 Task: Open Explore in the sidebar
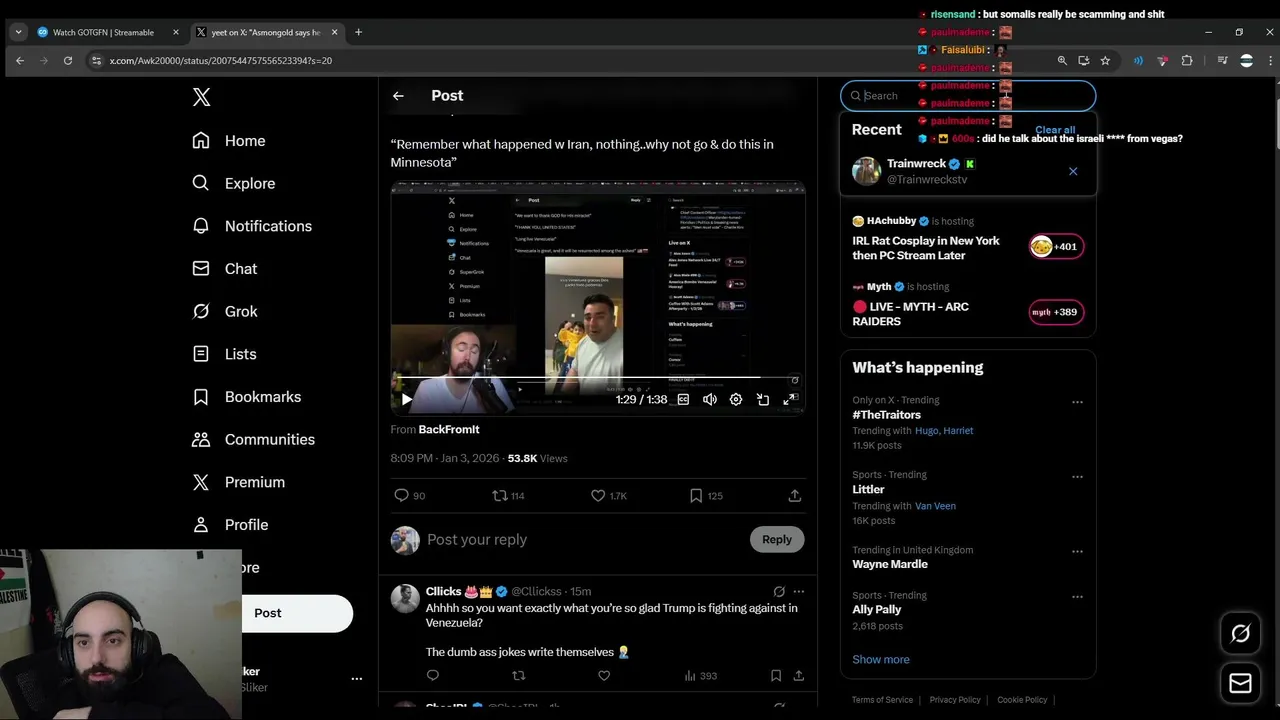[x=234, y=183]
